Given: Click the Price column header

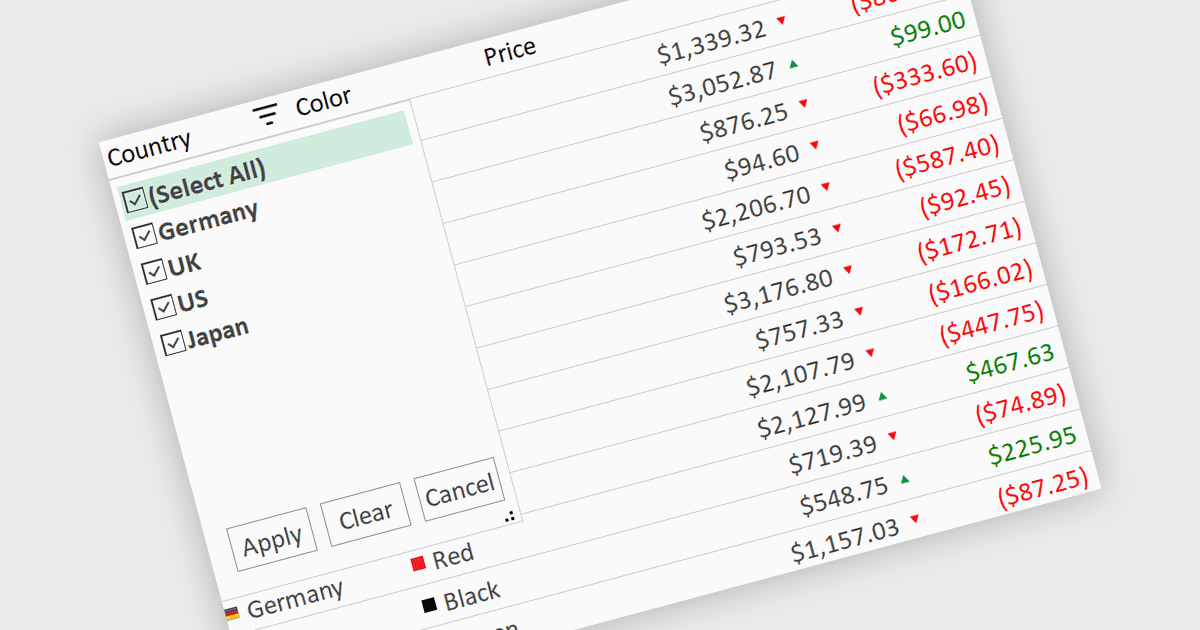Looking at the screenshot, I should point(510,51).
